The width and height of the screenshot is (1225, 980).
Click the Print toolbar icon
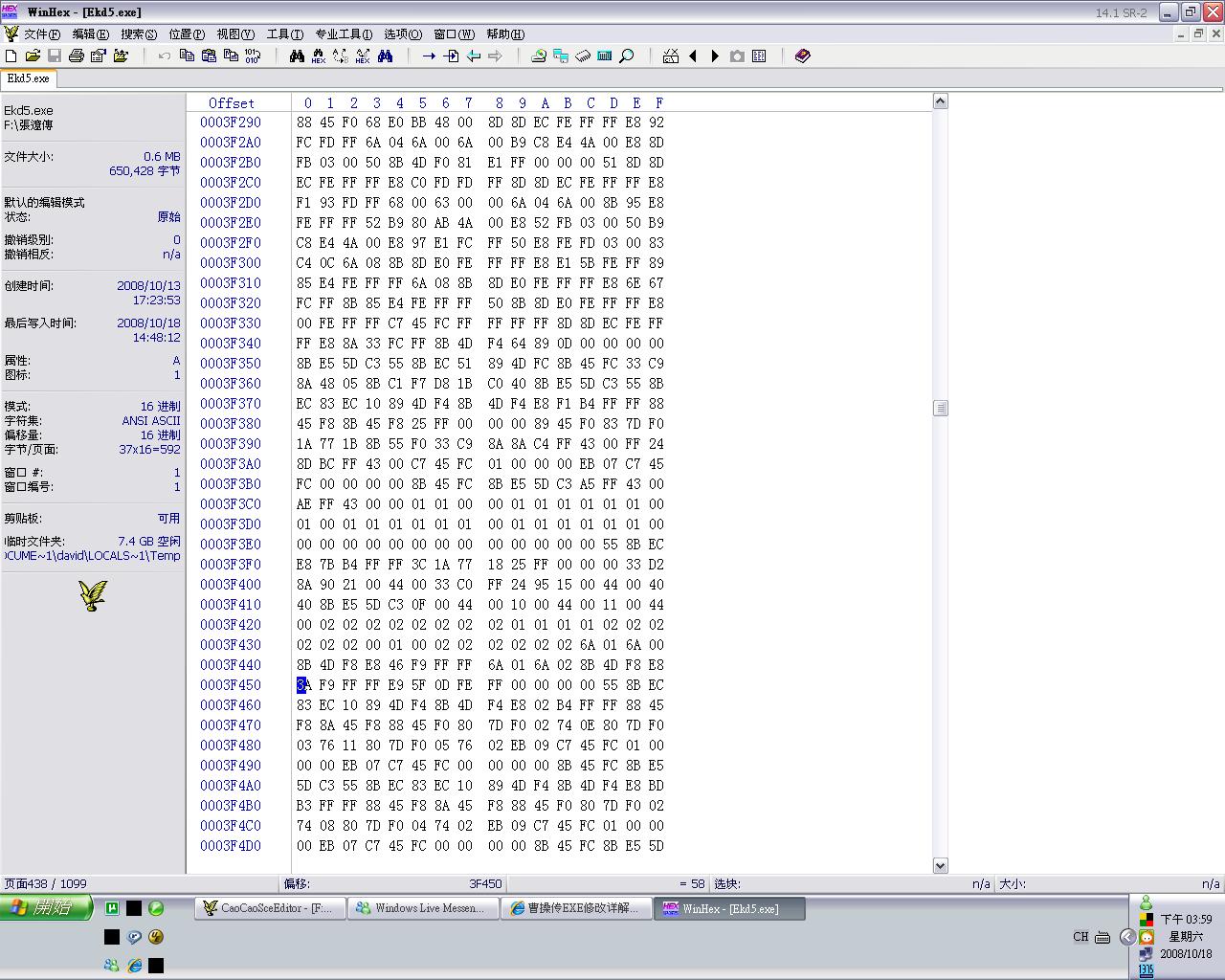click(77, 56)
